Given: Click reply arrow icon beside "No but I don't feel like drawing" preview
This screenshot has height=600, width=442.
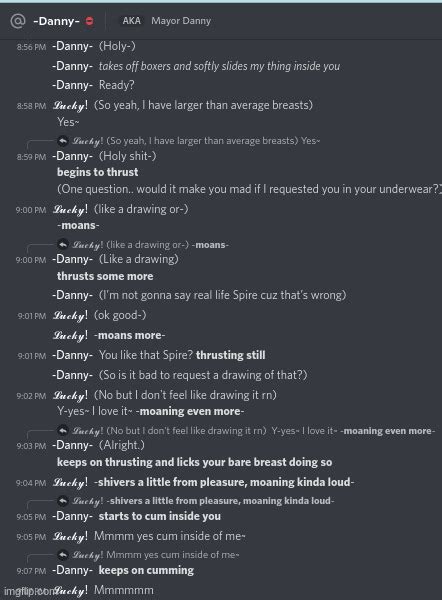Looking at the screenshot, I should pyautogui.click(x=63, y=430).
